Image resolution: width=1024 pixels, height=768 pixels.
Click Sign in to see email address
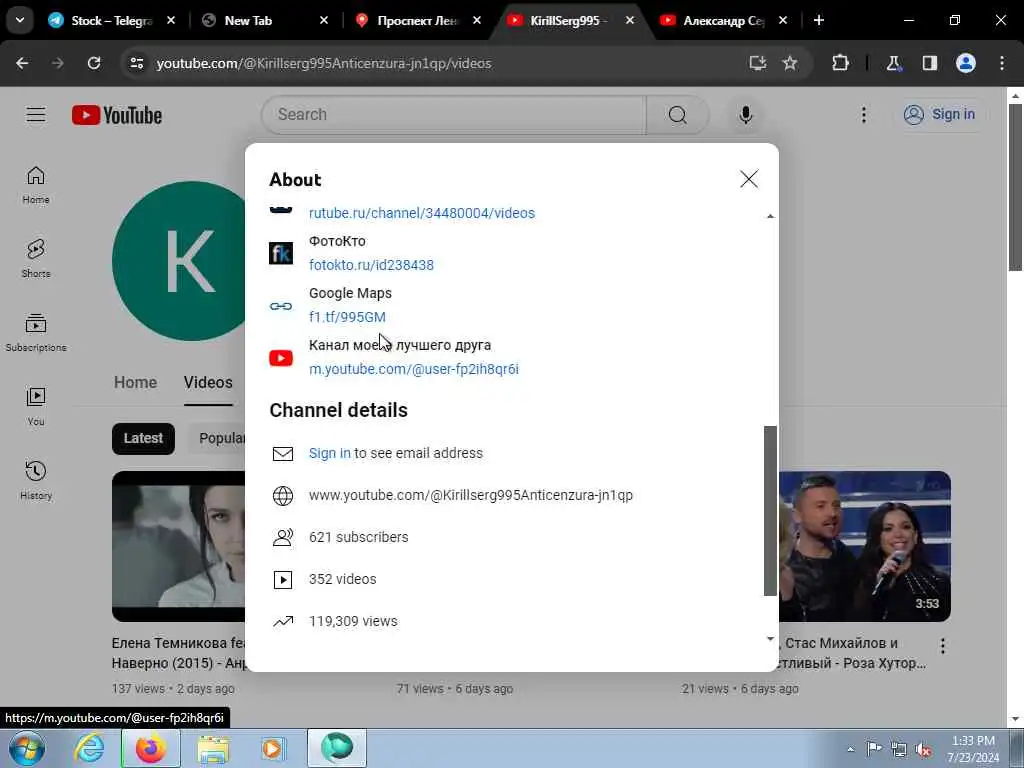click(x=330, y=453)
